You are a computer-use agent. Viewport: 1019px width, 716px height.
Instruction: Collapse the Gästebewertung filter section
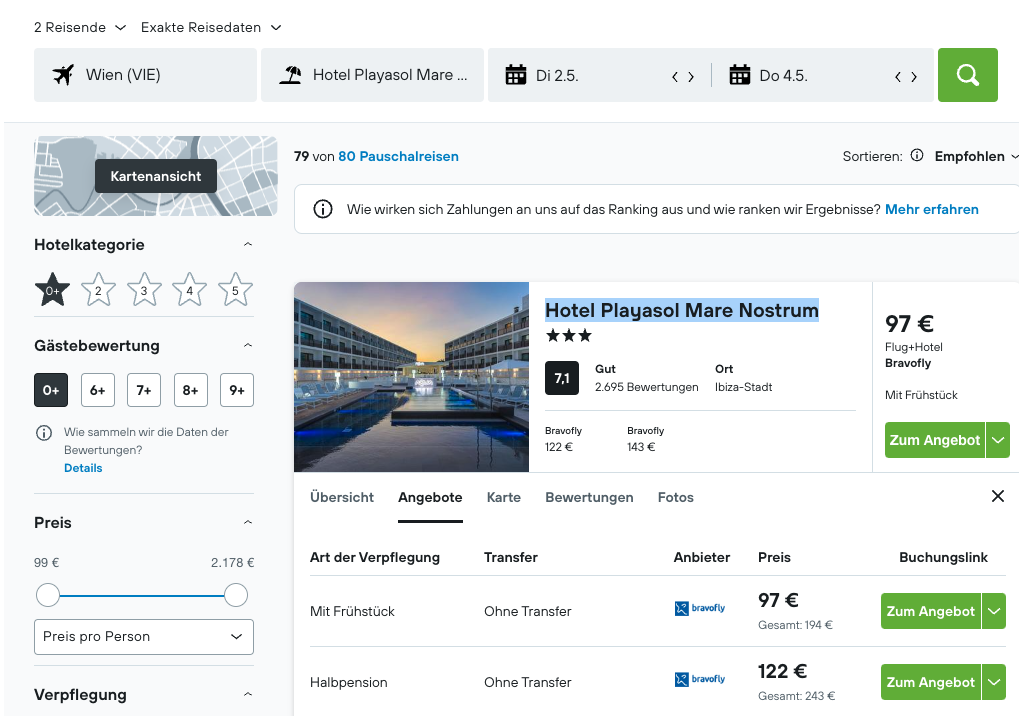point(248,345)
